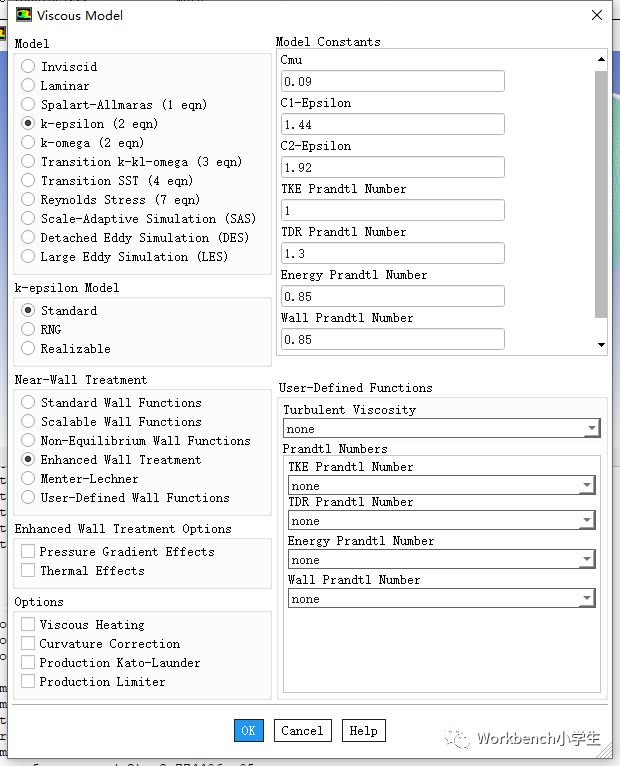Viewport: 620px width, 766px height.
Task: Choose Realizable k-epsilon model
Action: 28,348
